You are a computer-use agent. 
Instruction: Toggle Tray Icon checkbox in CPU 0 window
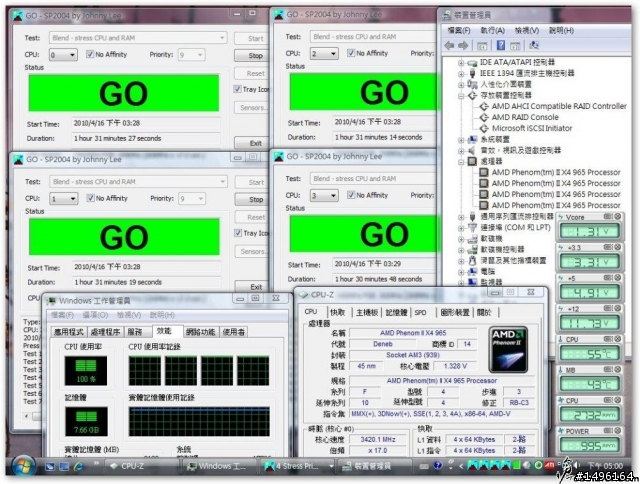pos(238,89)
